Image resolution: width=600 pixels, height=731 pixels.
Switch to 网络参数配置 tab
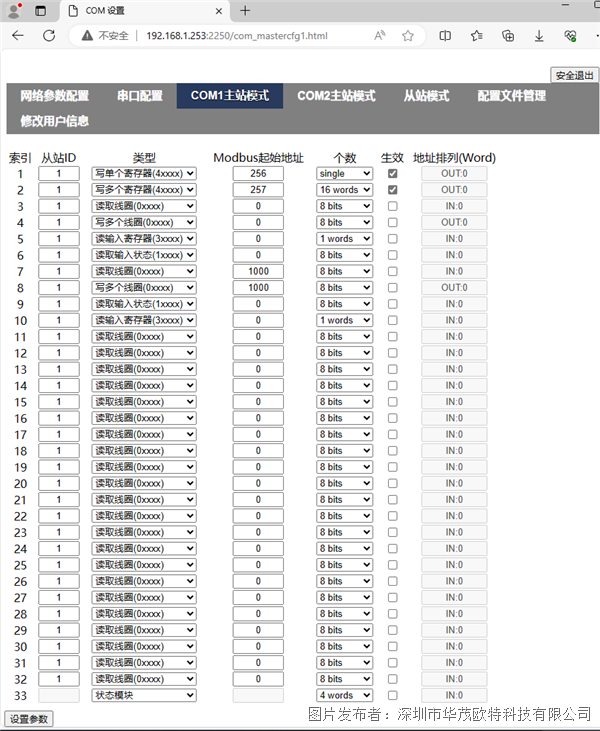tap(55, 96)
